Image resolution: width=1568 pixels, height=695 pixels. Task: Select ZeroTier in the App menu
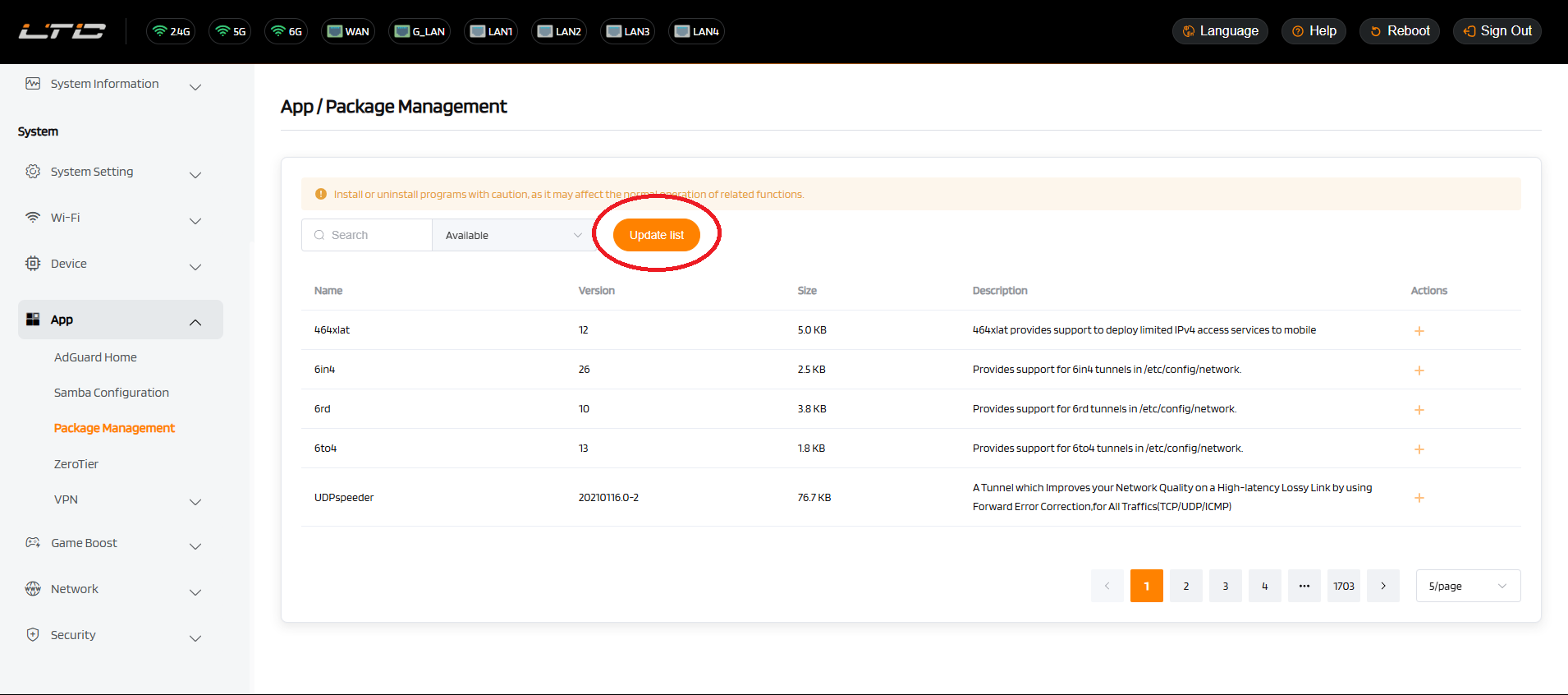point(76,464)
